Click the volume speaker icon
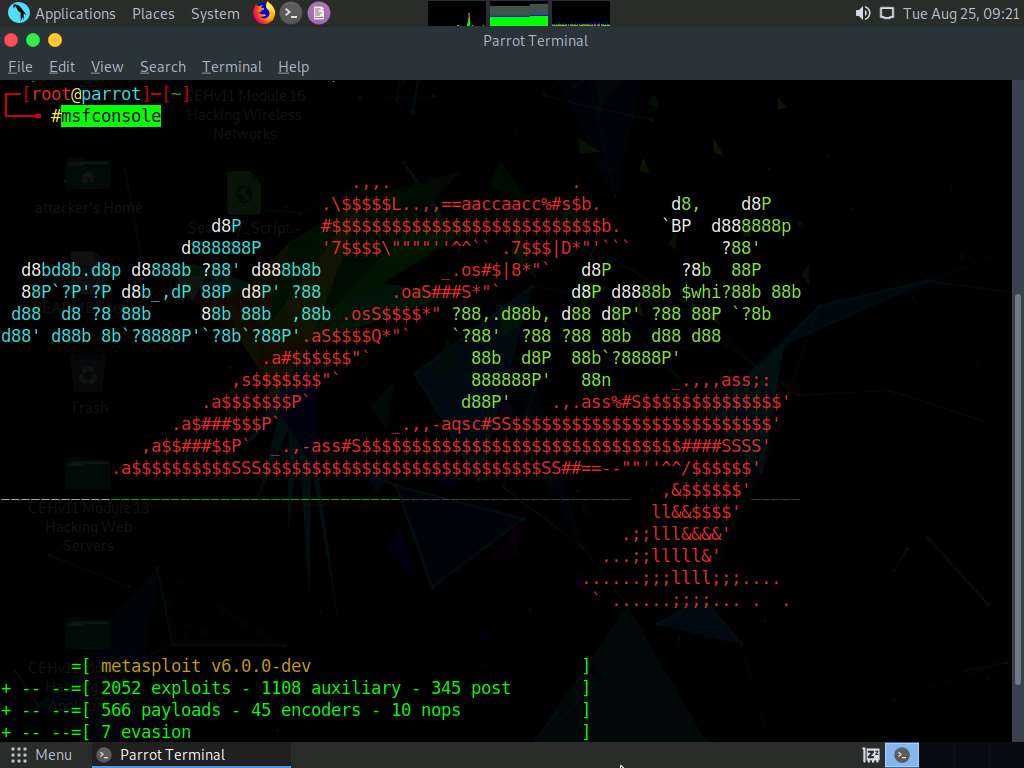Image resolution: width=1024 pixels, height=768 pixels. pyautogui.click(x=863, y=13)
